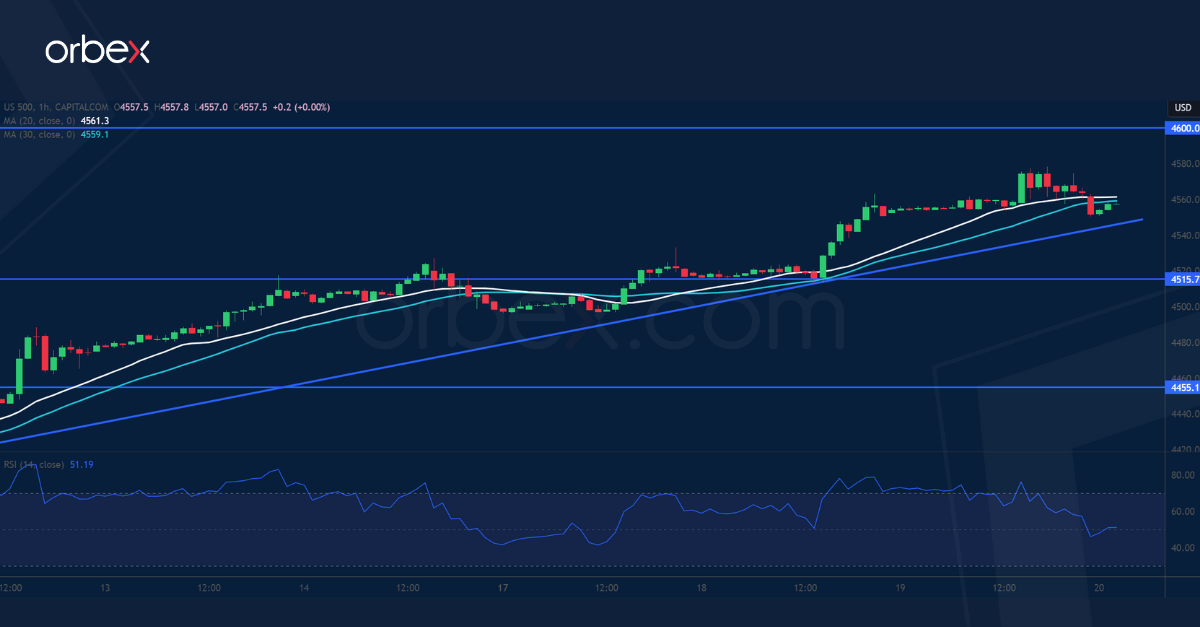The width and height of the screenshot is (1200, 627).
Task: Click the MA 20 value 4561.3
Action: pos(95,120)
